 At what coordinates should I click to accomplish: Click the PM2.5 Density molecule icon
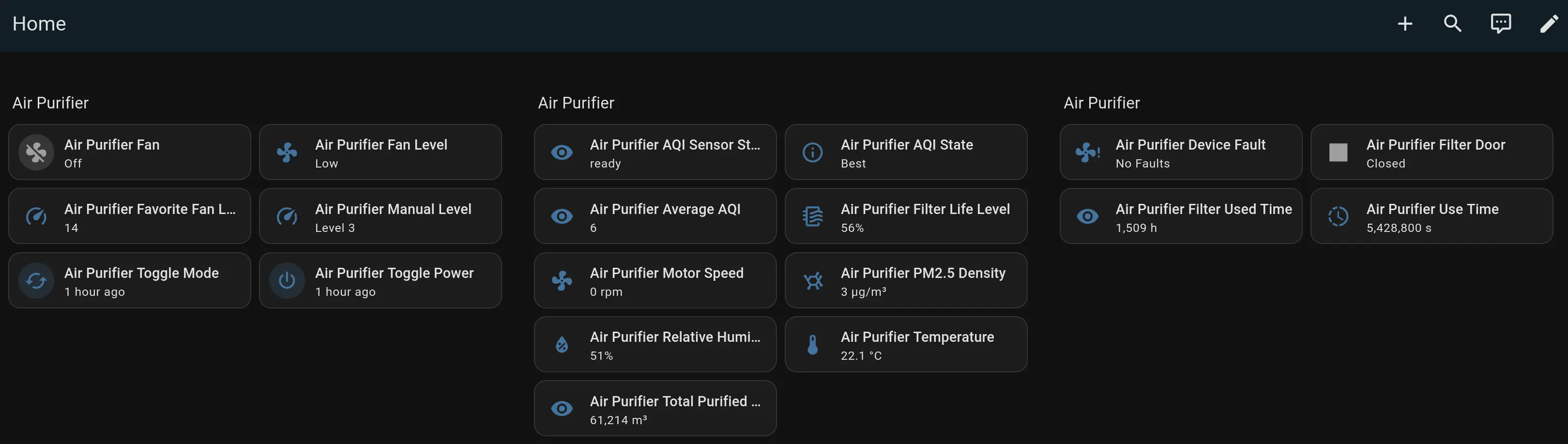(813, 281)
